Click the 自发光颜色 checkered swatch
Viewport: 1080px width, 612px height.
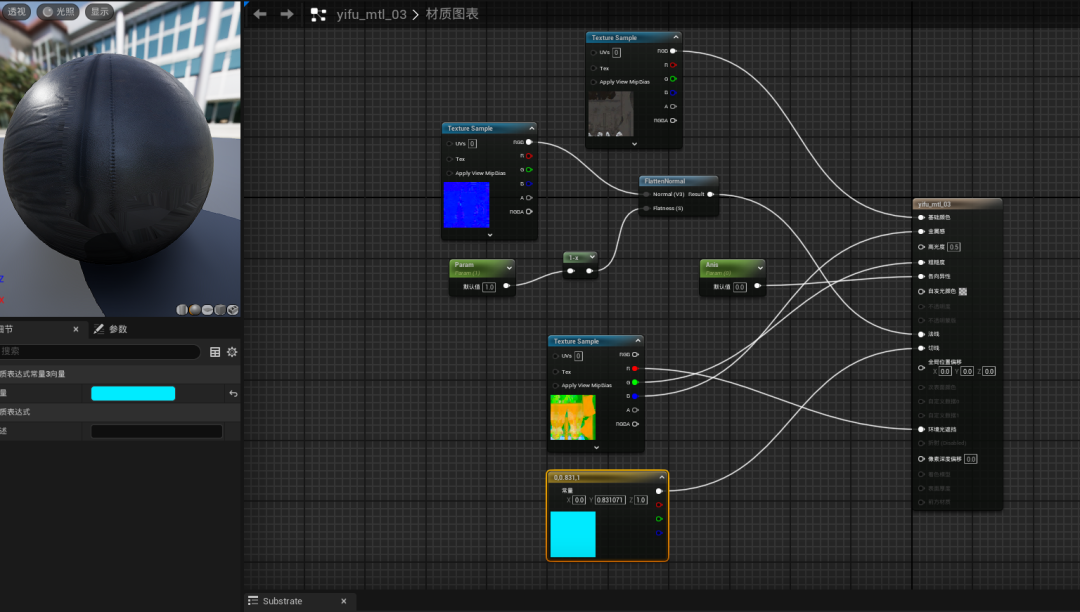(963, 291)
